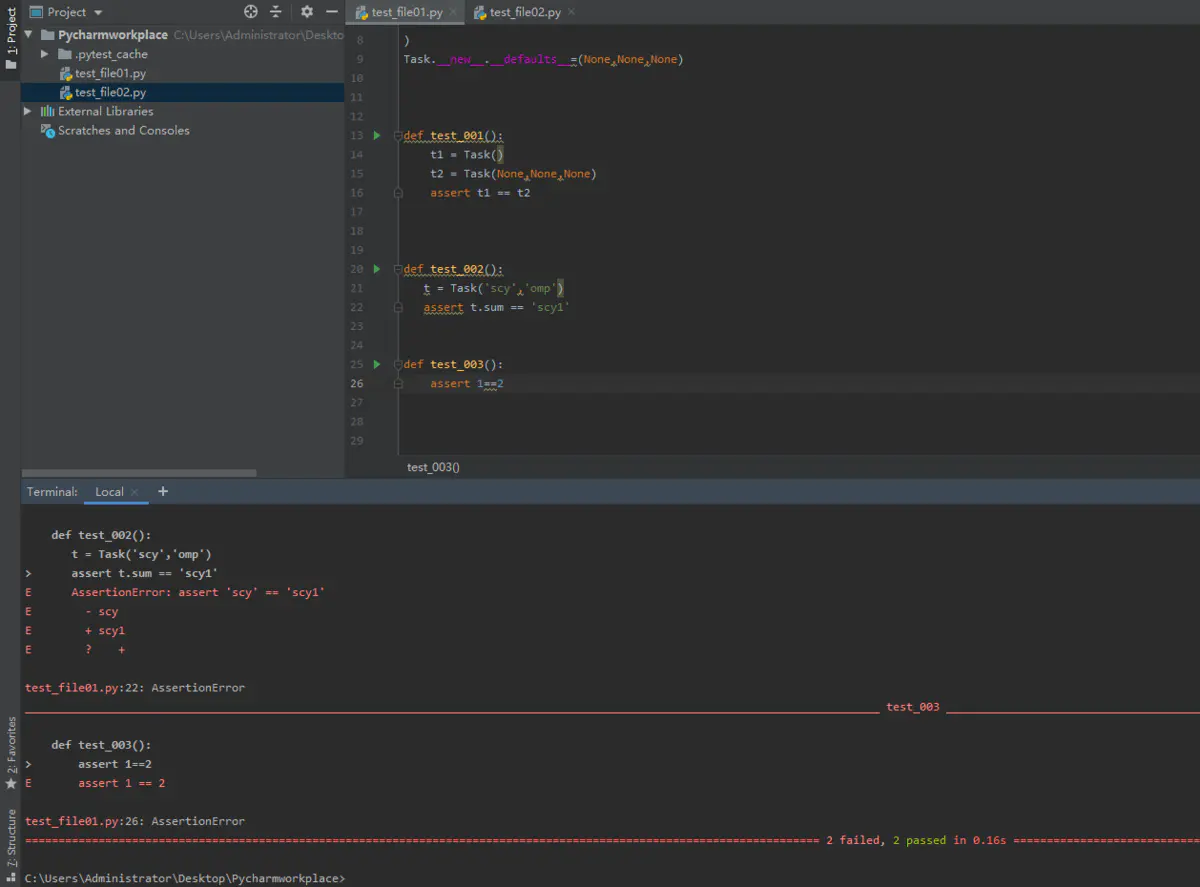Fold the test_002 function with the gutter fold marker
1200x887 pixels.
(398, 269)
